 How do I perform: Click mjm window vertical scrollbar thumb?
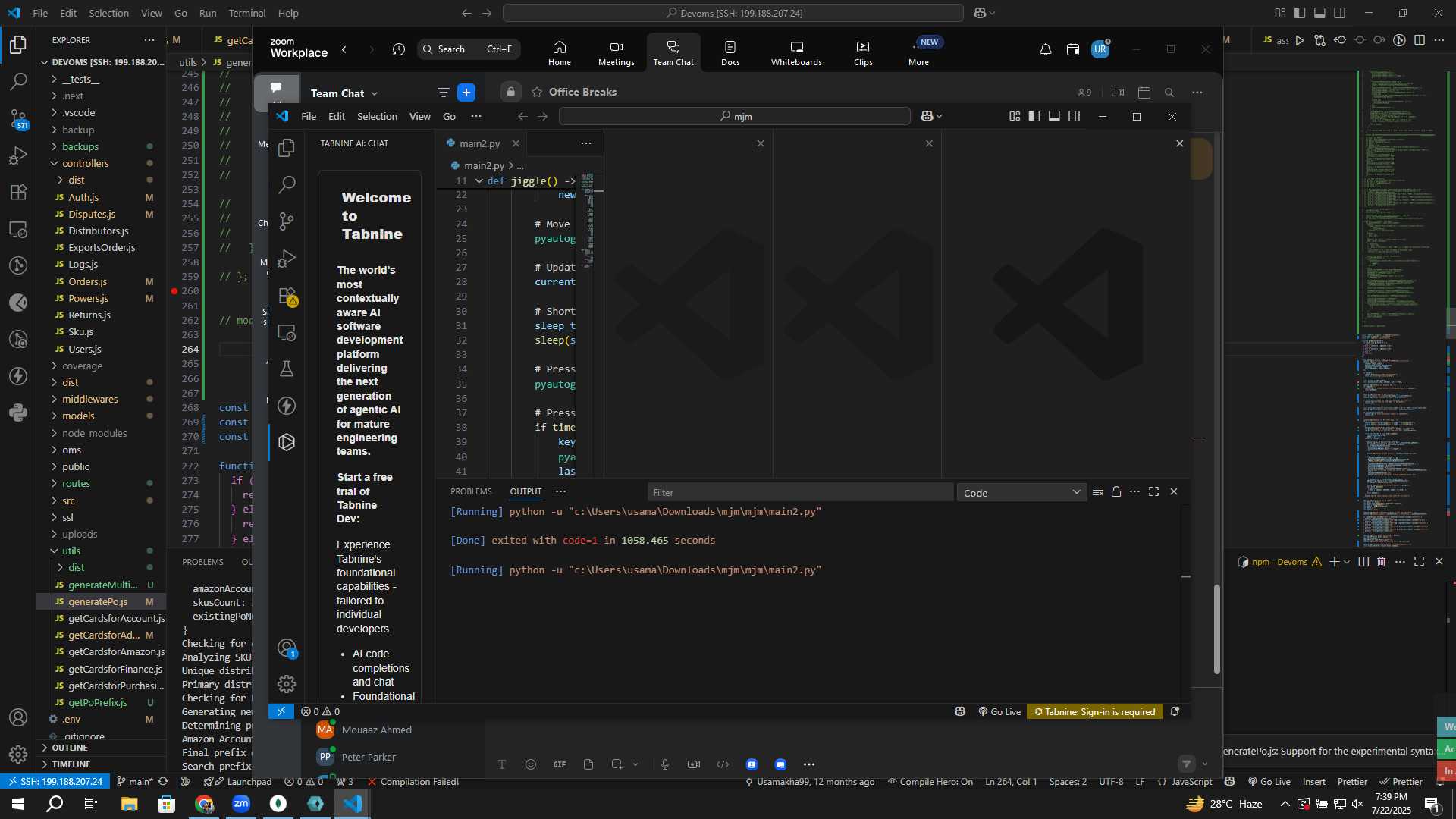(x=1216, y=629)
